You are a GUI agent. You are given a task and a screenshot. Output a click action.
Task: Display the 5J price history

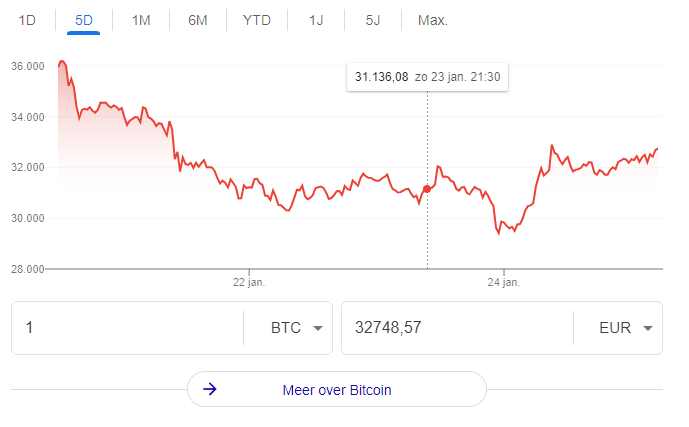coord(373,20)
